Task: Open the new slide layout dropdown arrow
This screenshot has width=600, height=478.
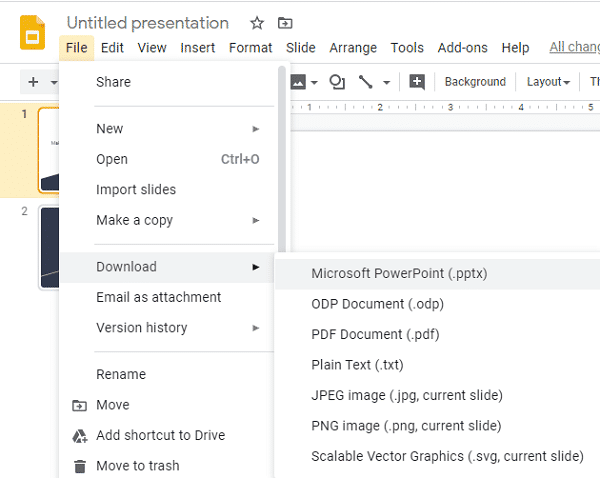Action: point(54,82)
